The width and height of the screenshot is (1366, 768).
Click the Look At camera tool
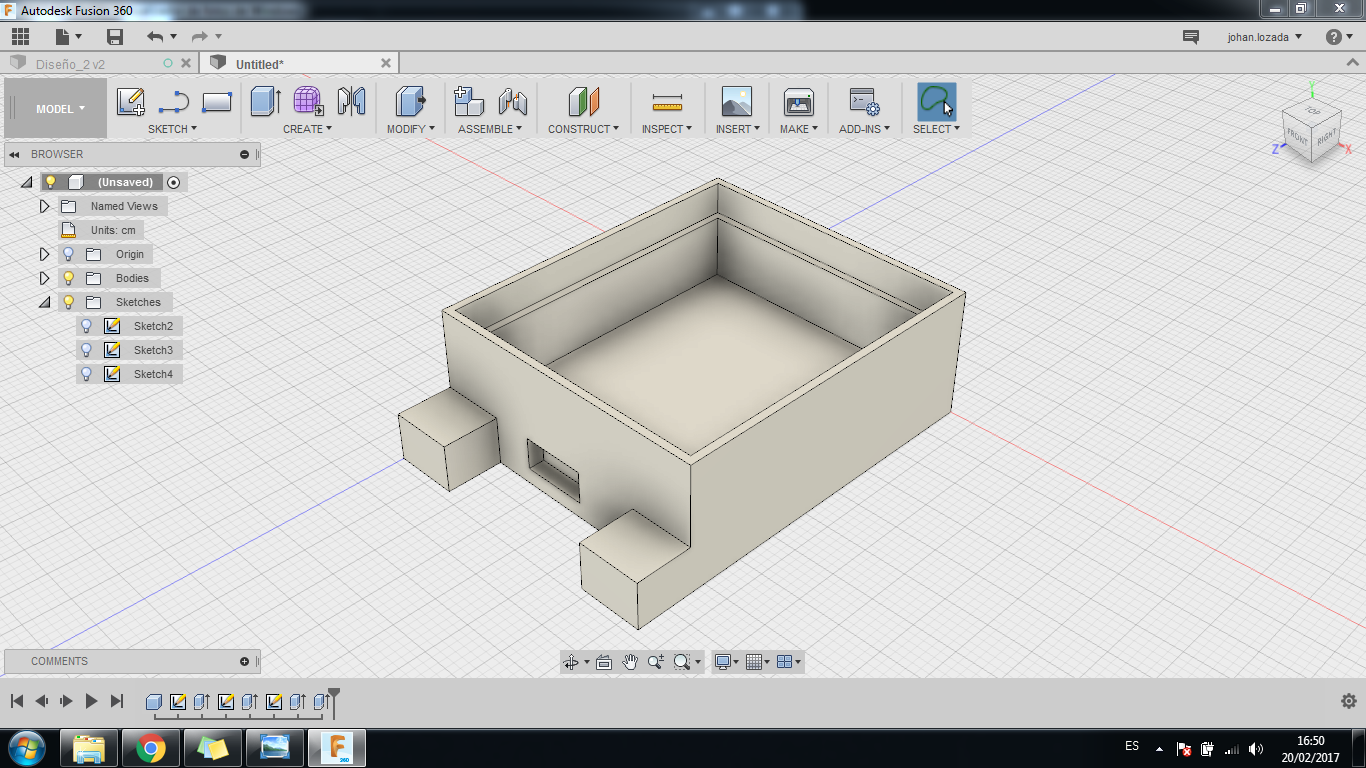(603, 661)
